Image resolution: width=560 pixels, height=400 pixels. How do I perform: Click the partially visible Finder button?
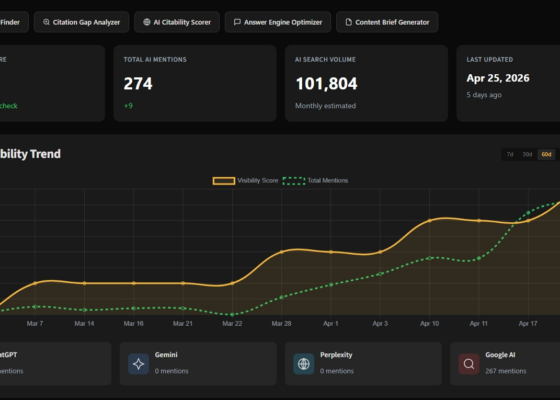13,22
